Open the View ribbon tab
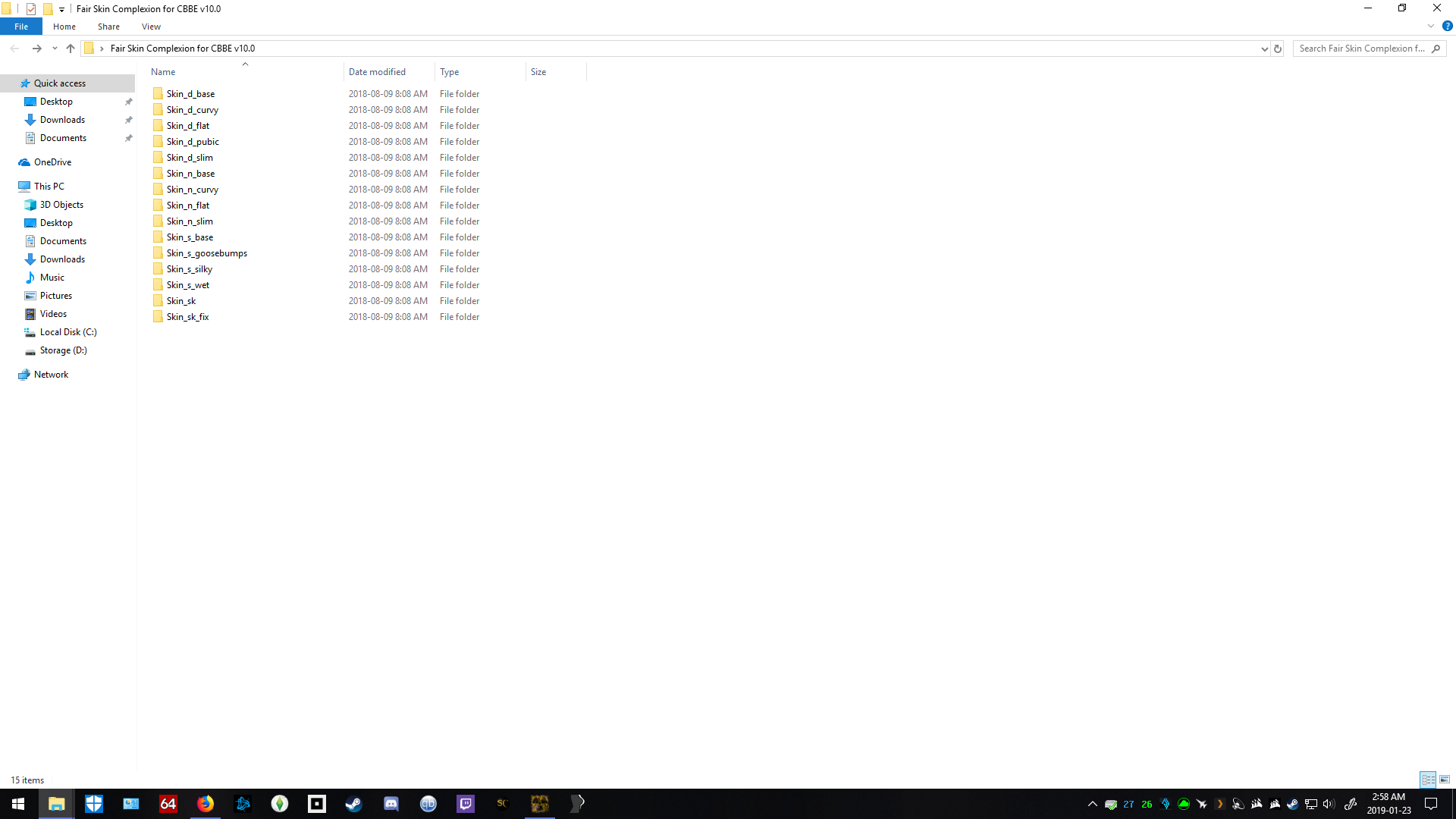 pos(151,27)
